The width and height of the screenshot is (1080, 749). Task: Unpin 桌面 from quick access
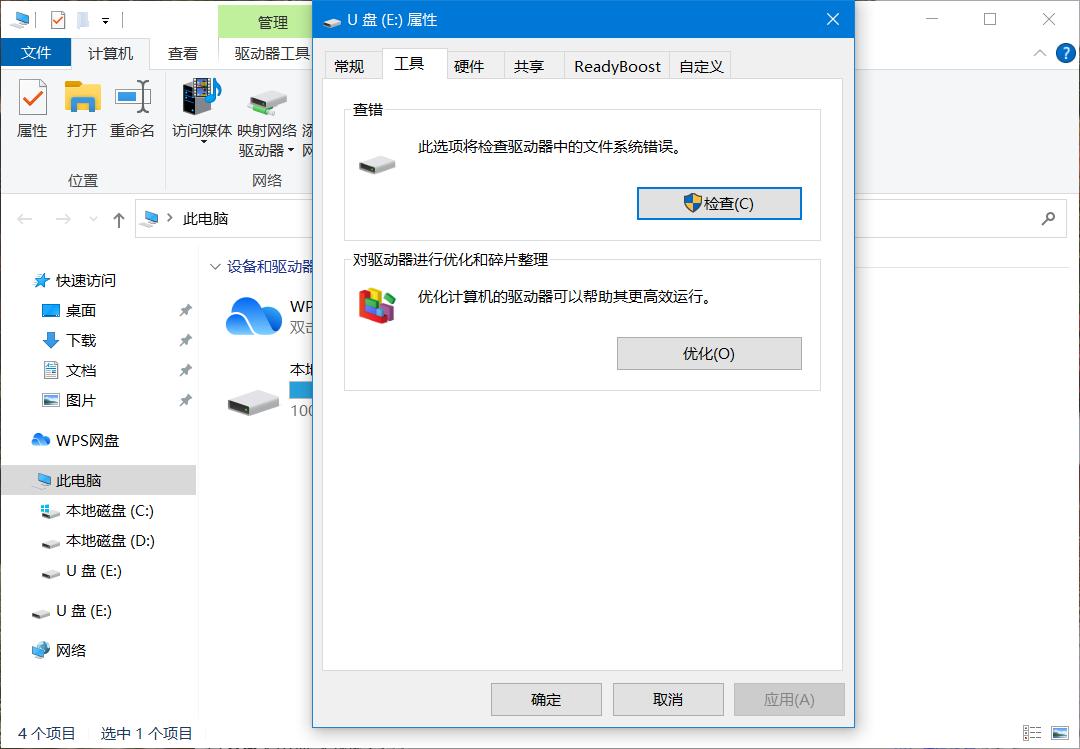coord(184,310)
